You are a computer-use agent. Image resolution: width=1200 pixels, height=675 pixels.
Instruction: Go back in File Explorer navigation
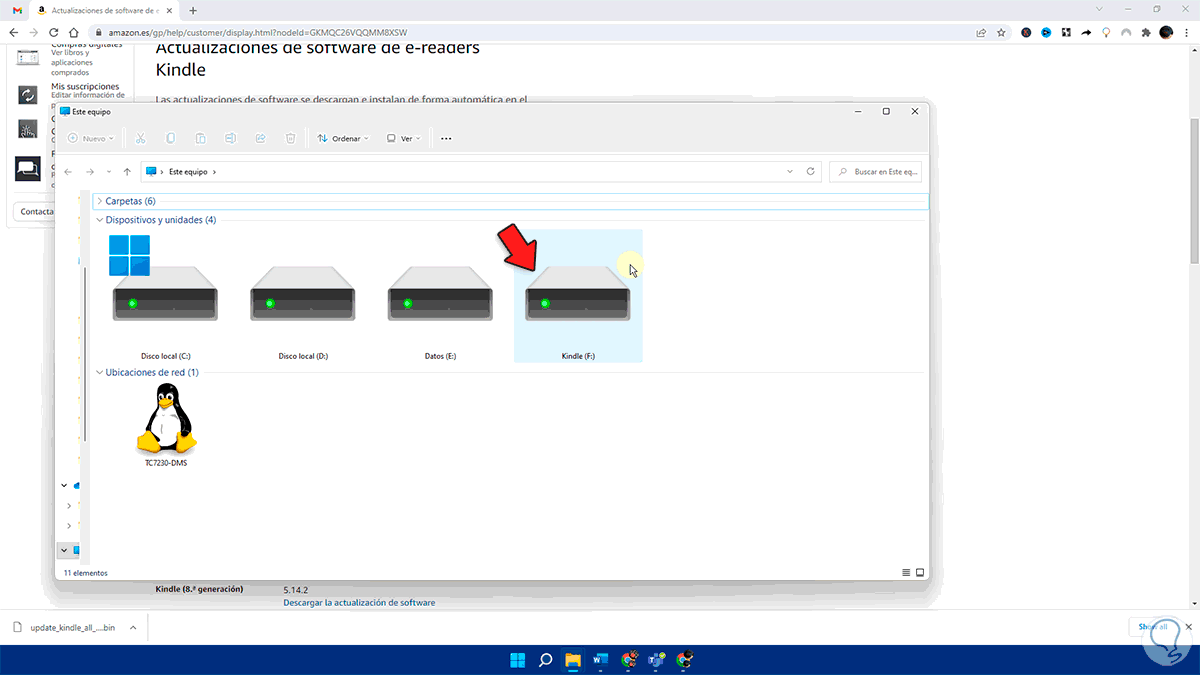(68, 172)
